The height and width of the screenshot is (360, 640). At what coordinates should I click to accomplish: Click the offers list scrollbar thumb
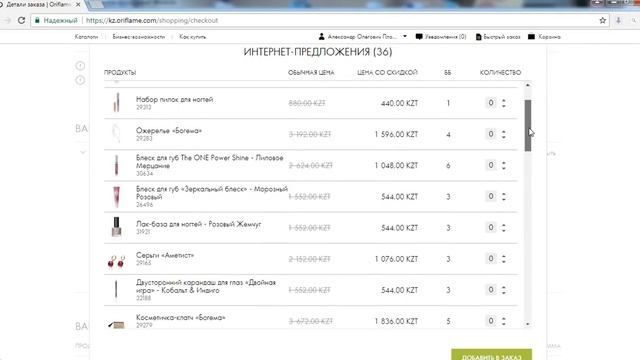528,125
